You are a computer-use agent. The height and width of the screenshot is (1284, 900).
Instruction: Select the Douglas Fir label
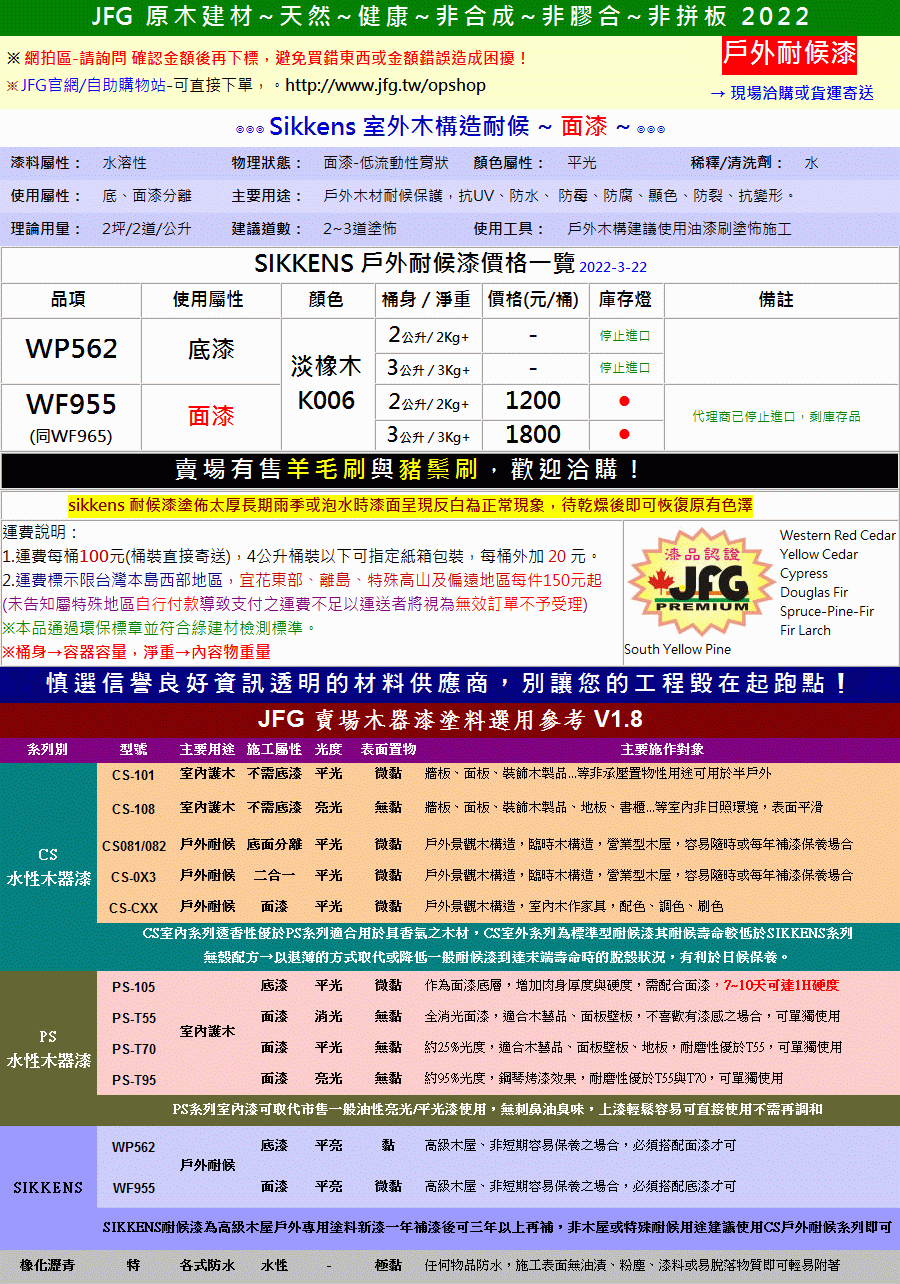814,592
